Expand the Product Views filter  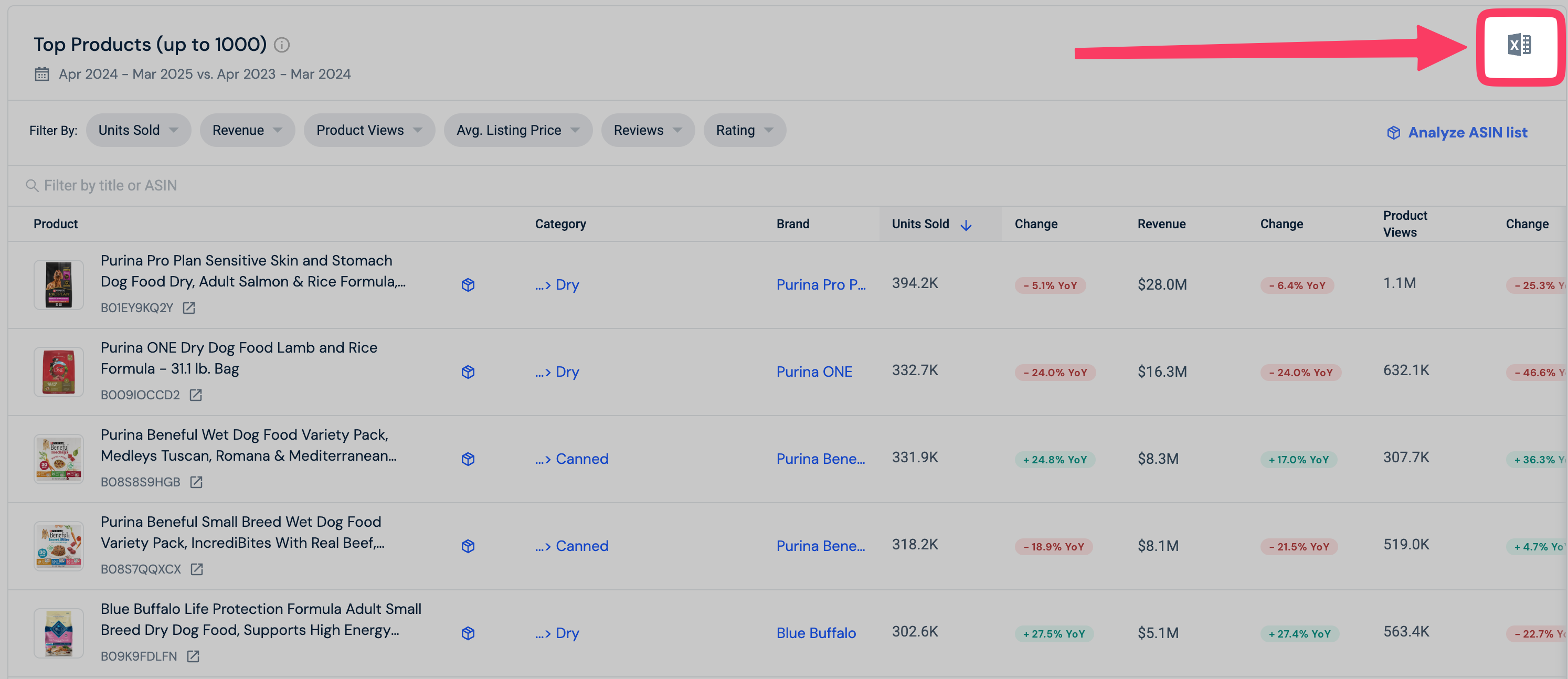369,130
